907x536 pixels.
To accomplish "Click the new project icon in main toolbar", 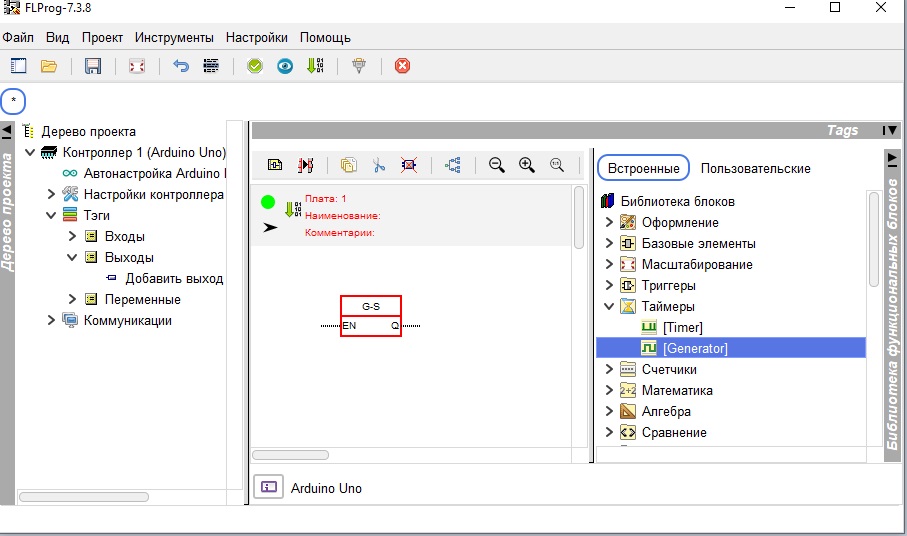I will pyautogui.click(x=18, y=66).
